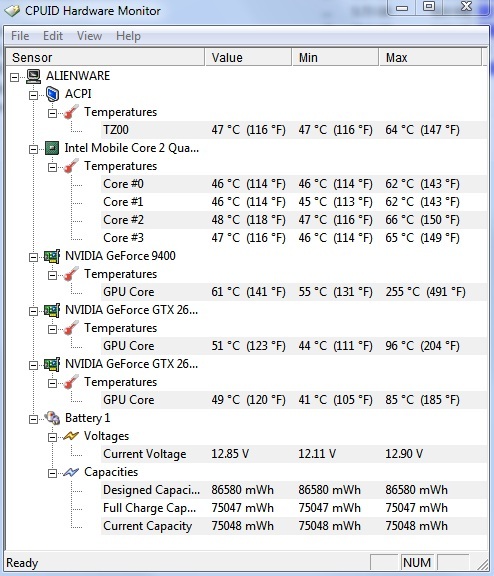Screen dimensions: 494x576
Task: Click the NVIDIA GeForce 9400 card icon
Action: [52, 256]
